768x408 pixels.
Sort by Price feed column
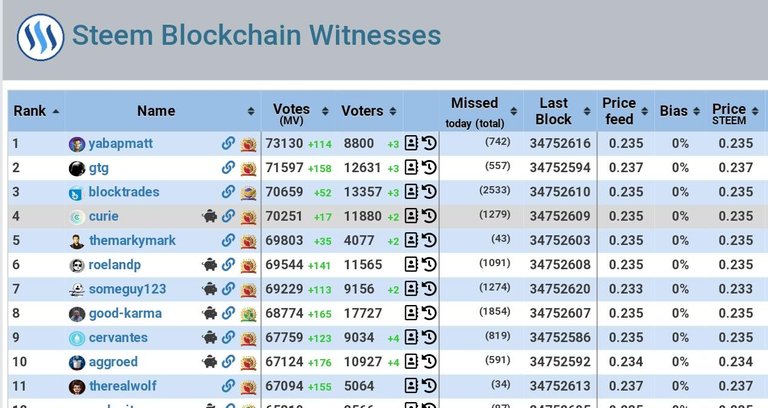point(625,111)
